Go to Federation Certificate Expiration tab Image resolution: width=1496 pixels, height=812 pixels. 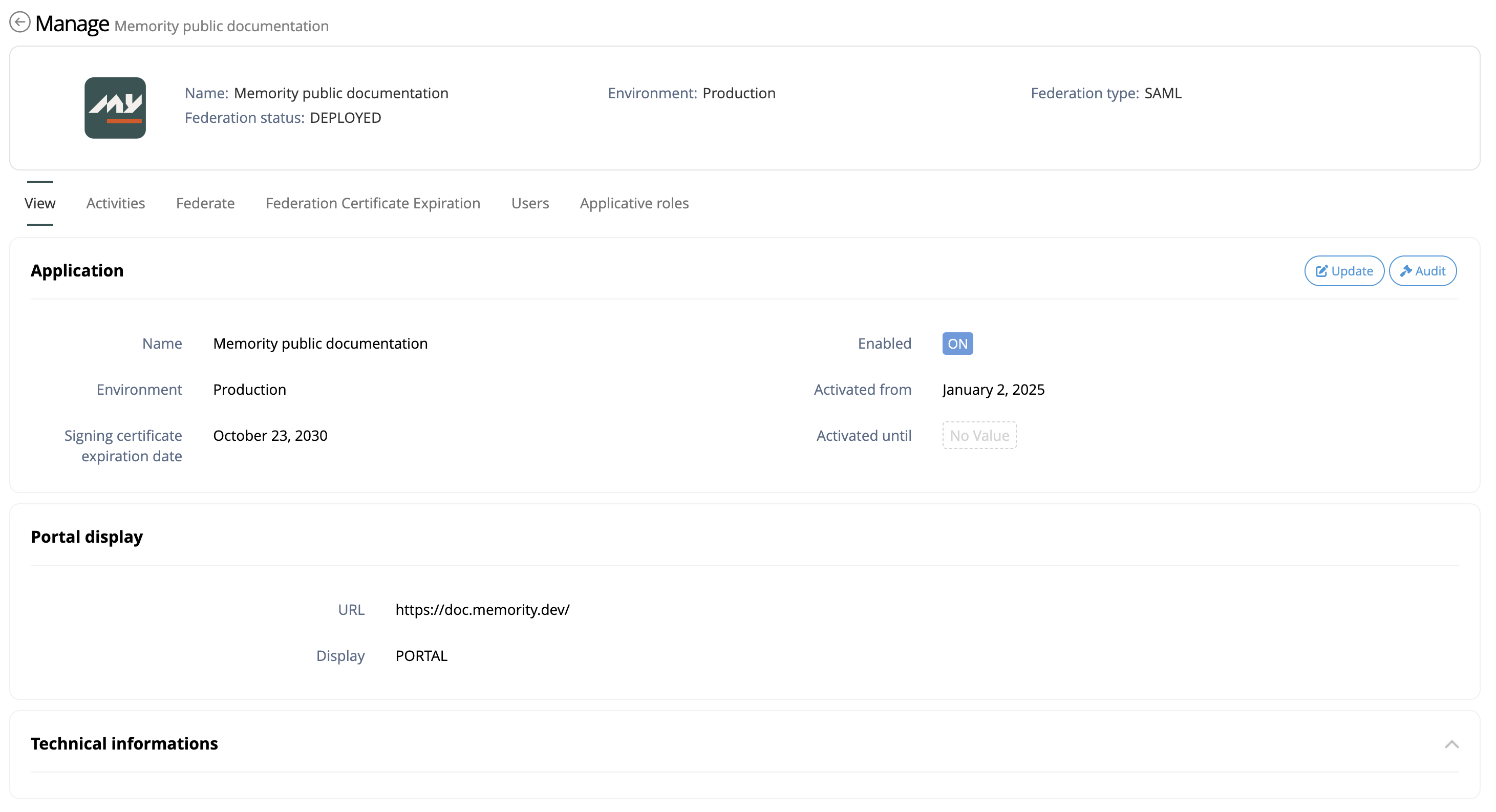373,203
